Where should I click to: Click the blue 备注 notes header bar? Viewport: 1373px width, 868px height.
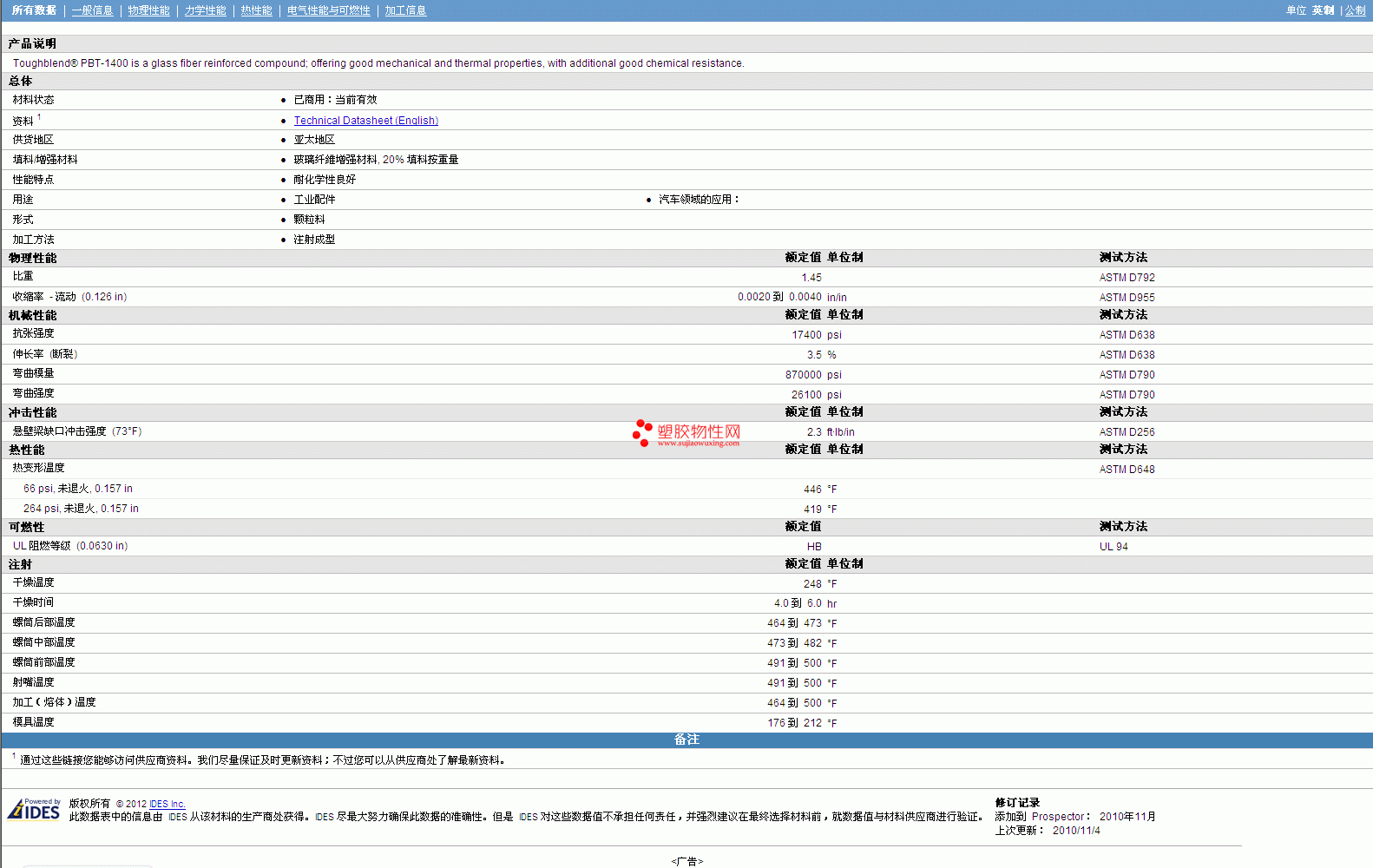[x=686, y=740]
